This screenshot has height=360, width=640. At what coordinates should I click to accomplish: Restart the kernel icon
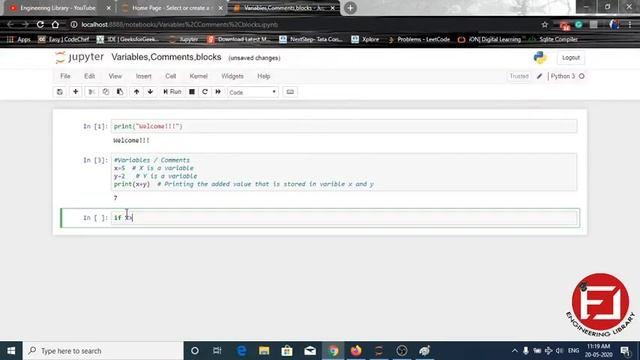tap(205, 92)
